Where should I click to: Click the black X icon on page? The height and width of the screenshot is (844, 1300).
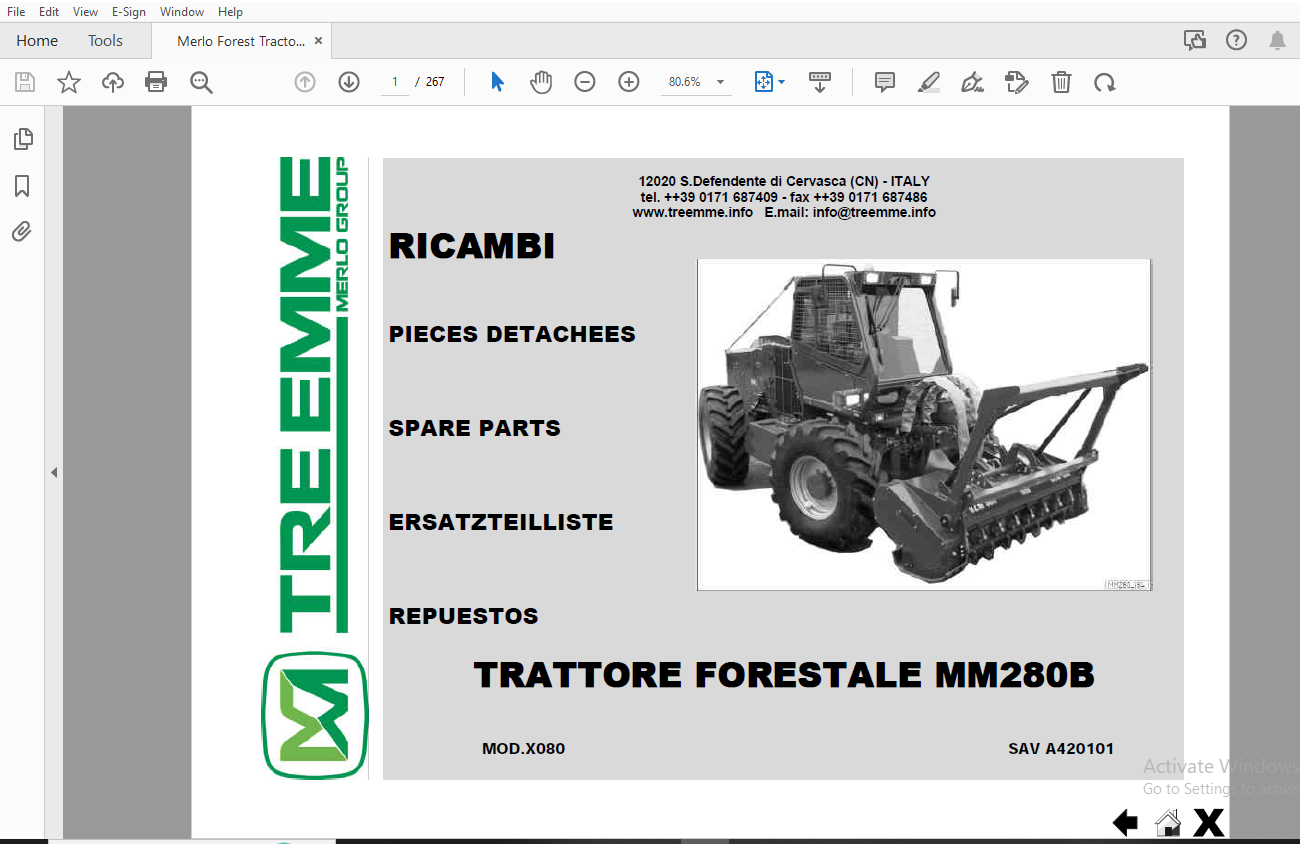click(1209, 823)
